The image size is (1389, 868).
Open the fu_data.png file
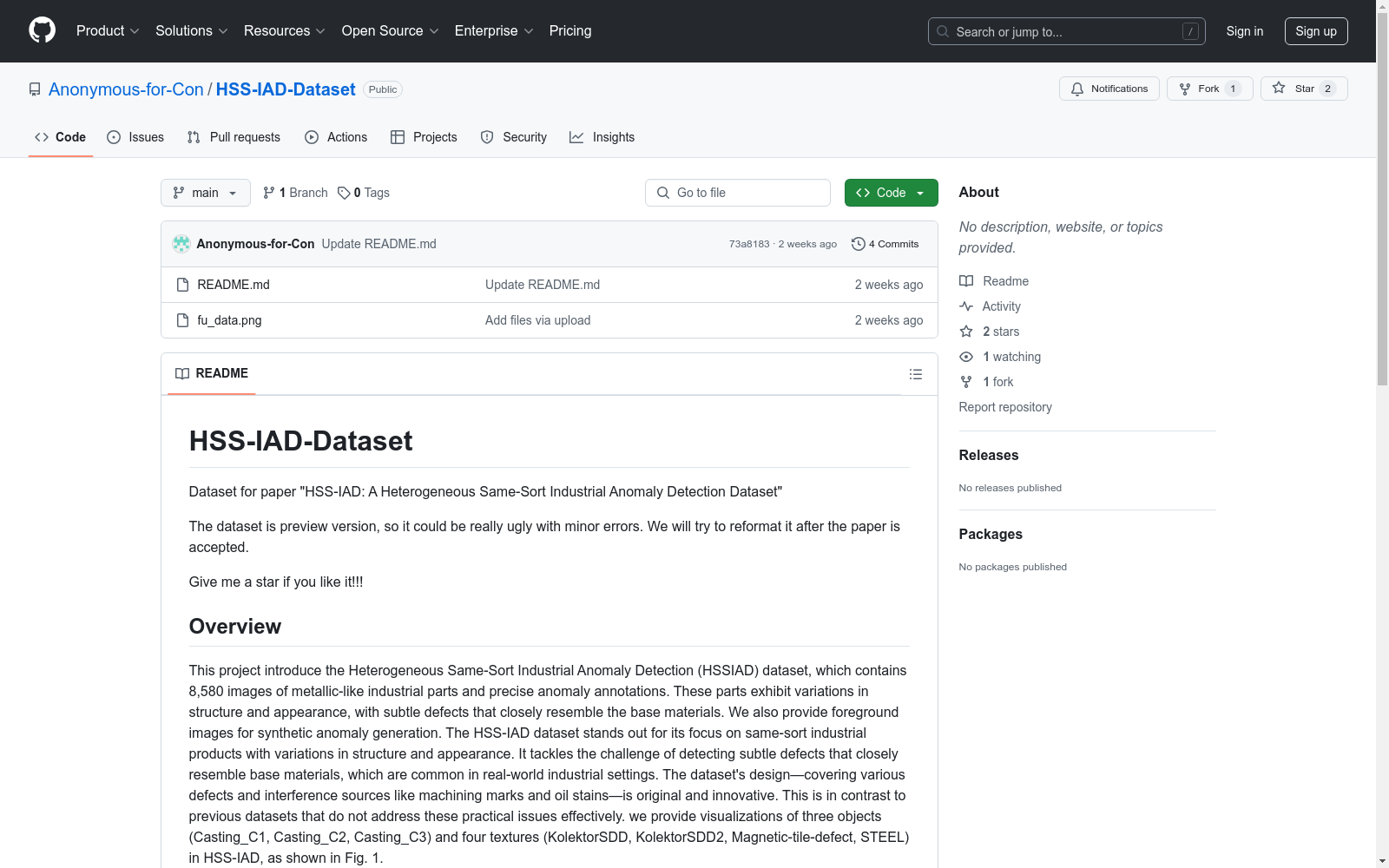(229, 320)
